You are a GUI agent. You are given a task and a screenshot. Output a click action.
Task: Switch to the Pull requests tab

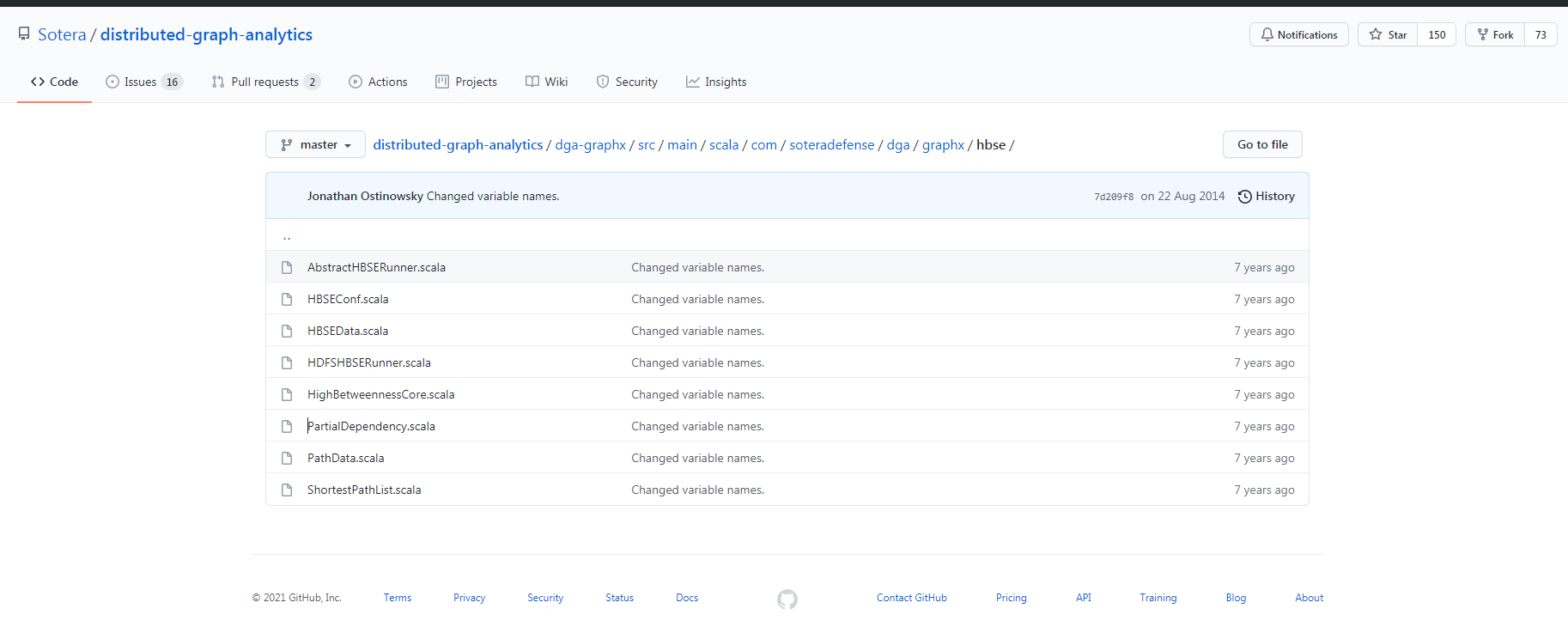pos(264,82)
